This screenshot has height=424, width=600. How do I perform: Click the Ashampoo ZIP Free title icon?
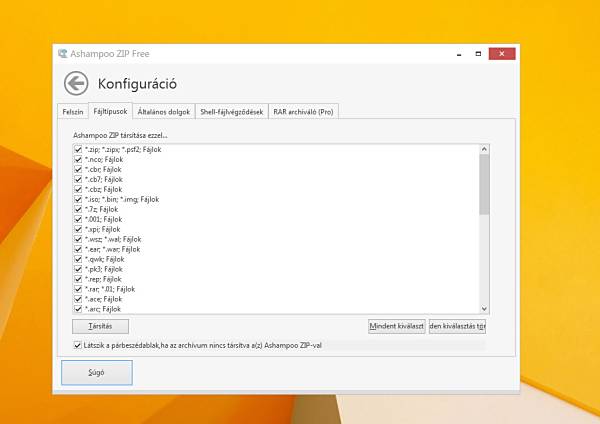(x=62, y=54)
